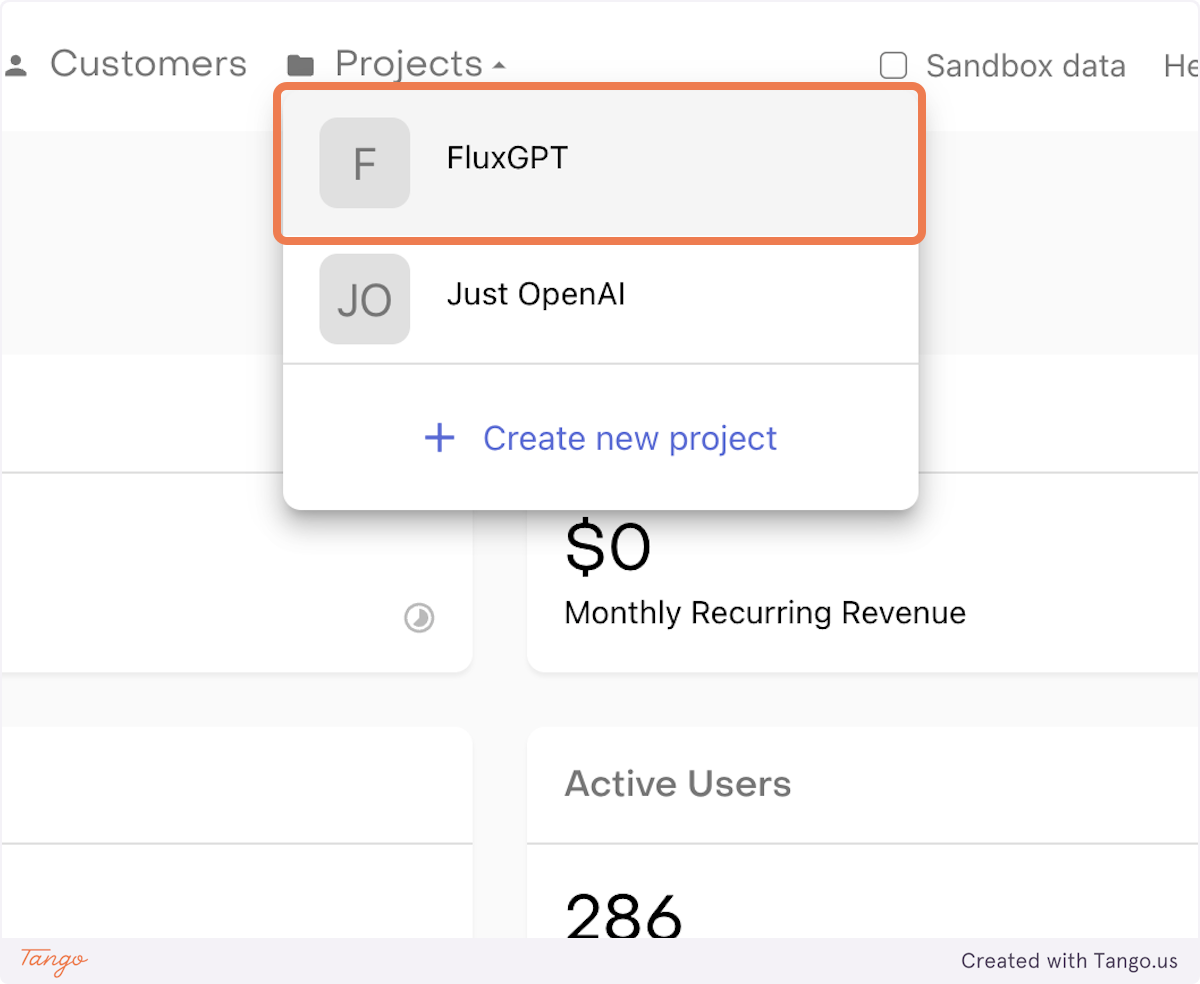Click the Projects folder icon
Screen dimensions: 1200x984
[300, 66]
